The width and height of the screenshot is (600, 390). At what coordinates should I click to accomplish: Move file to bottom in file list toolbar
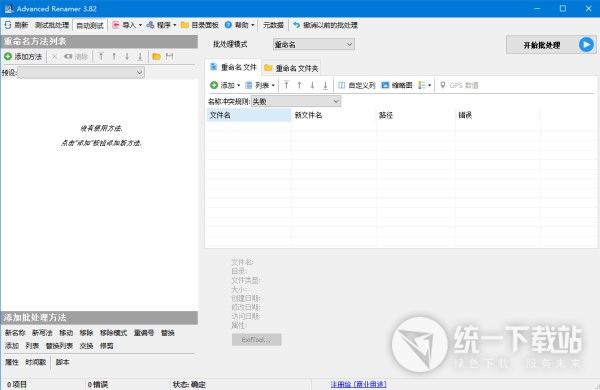click(x=325, y=85)
